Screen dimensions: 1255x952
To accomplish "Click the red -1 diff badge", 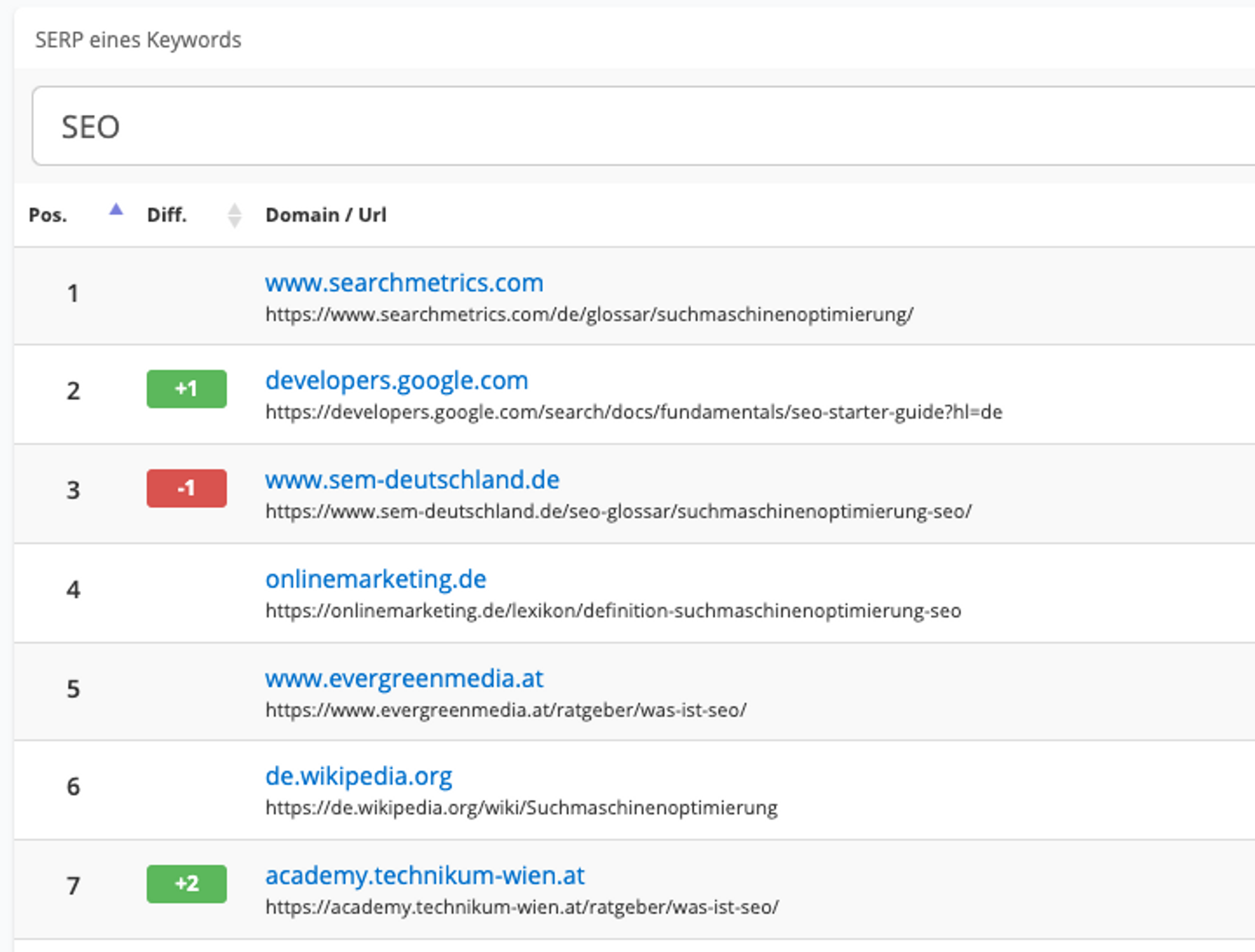I will coord(186,488).
